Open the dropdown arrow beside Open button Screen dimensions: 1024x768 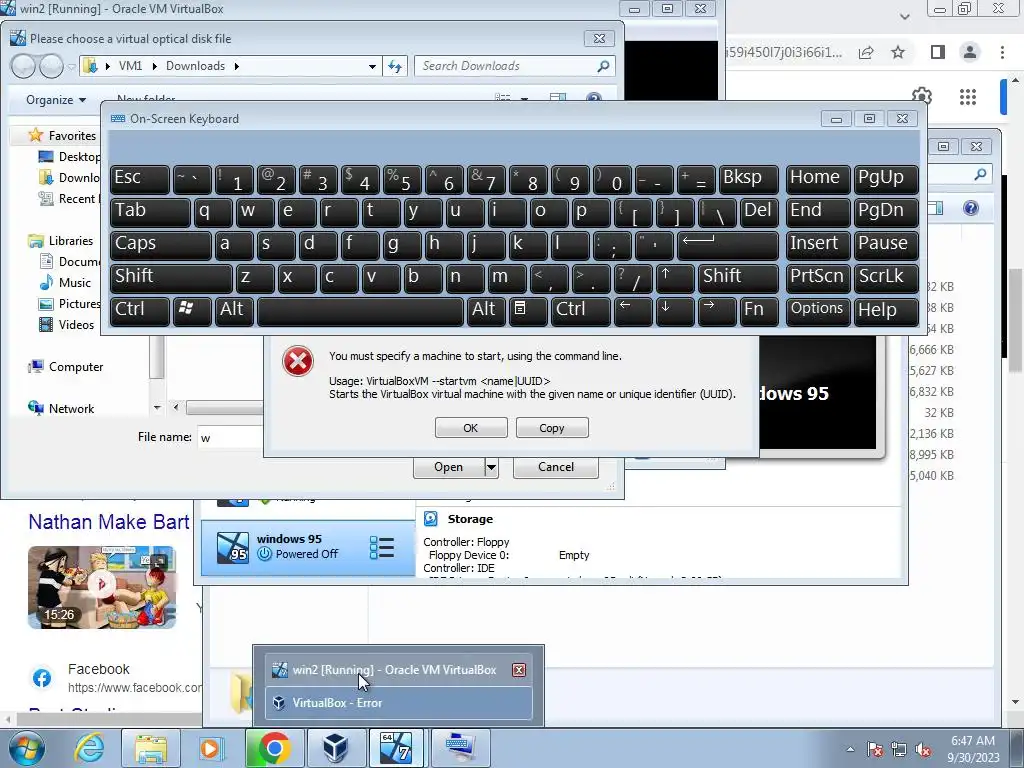491,467
